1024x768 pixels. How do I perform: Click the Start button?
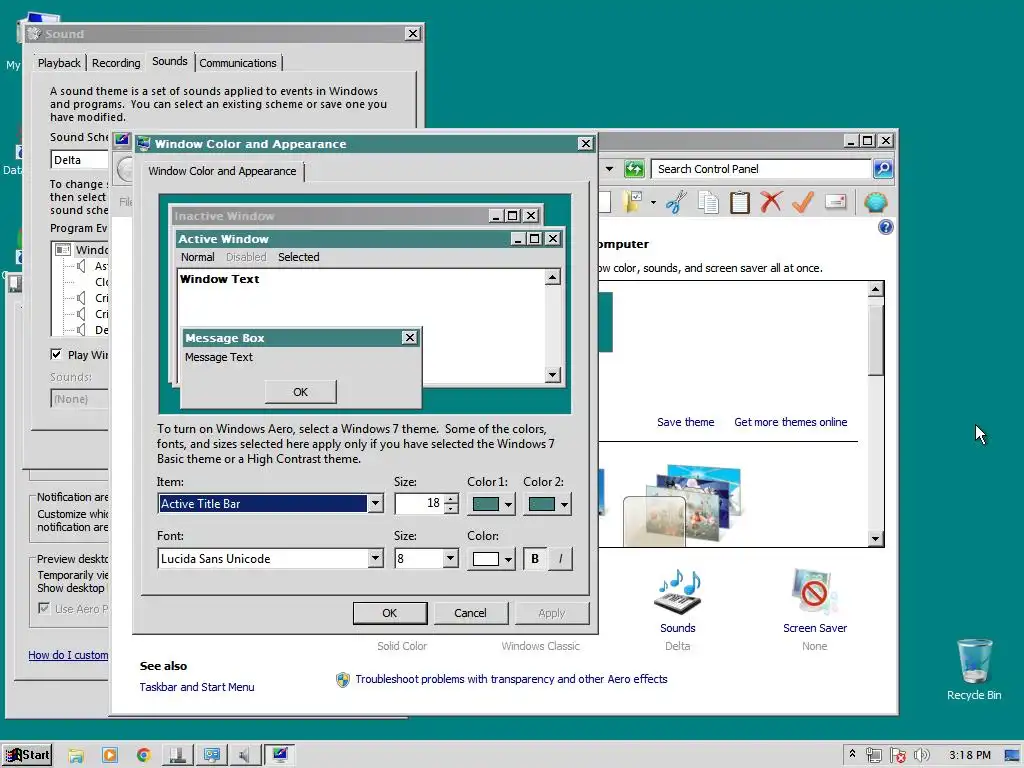tap(27, 755)
